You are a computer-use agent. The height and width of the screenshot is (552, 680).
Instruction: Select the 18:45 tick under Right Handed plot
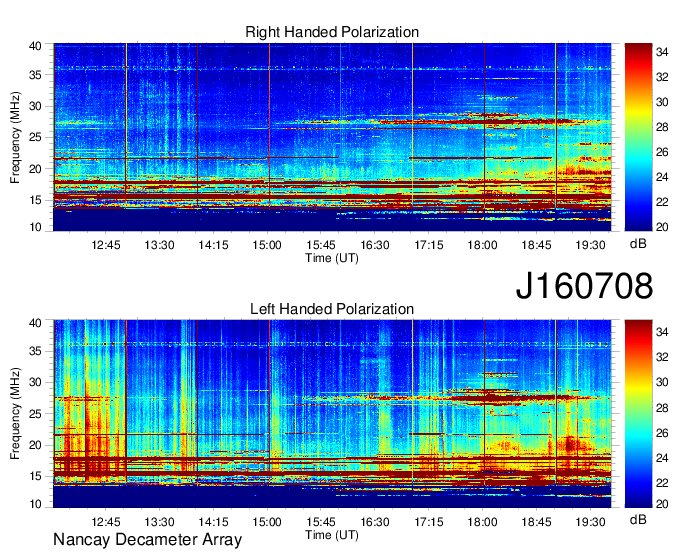pyautogui.click(x=536, y=245)
